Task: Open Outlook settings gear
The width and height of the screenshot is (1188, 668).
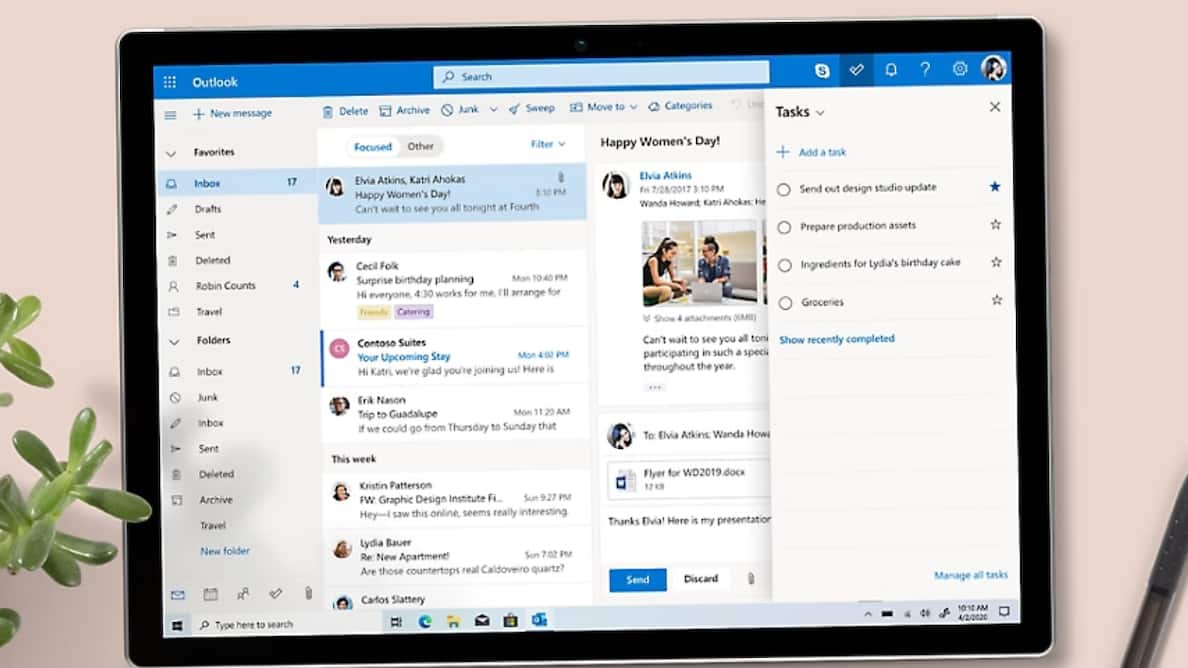Action: 959,69
